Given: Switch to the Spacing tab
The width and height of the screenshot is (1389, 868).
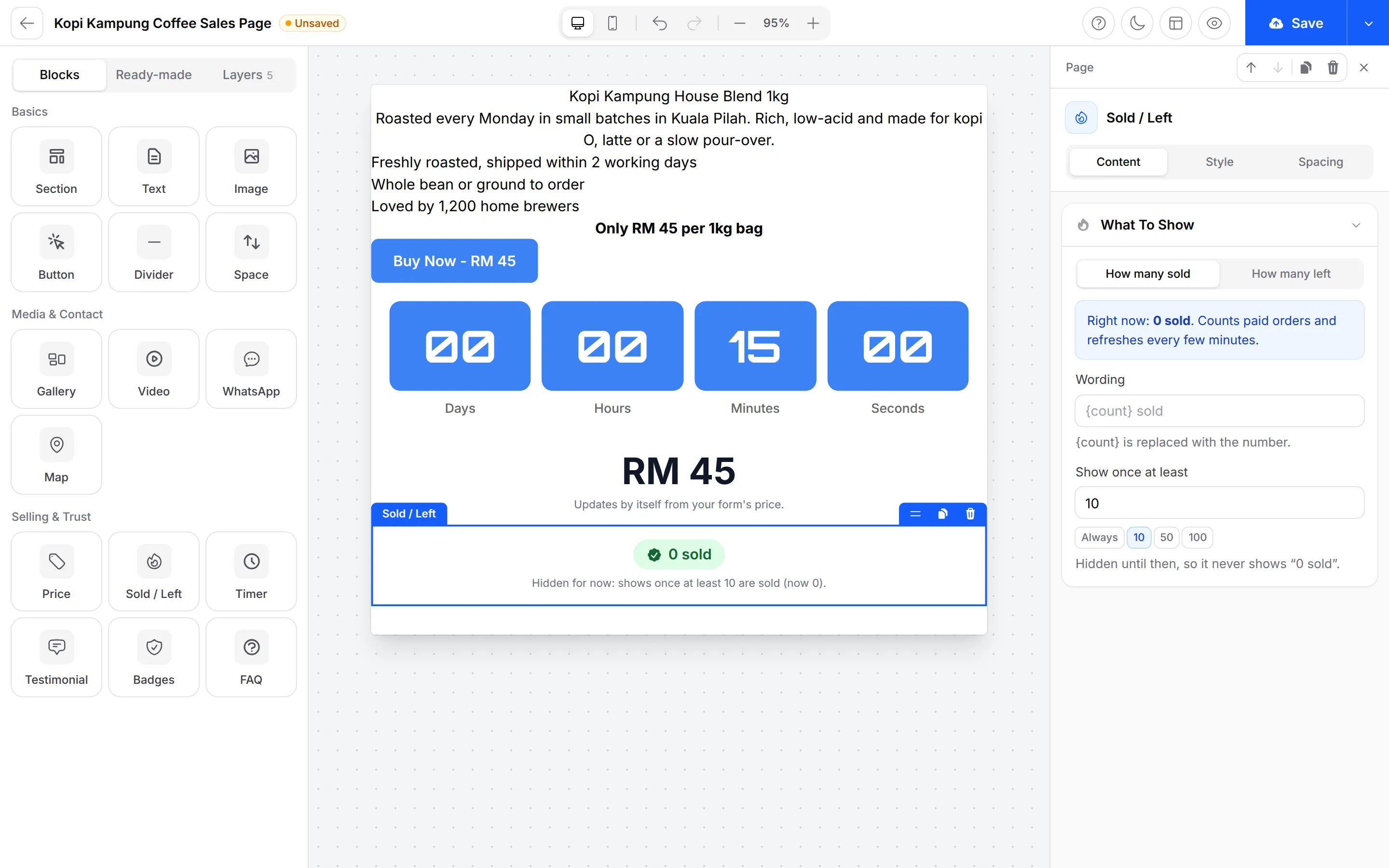Looking at the screenshot, I should [1320, 162].
